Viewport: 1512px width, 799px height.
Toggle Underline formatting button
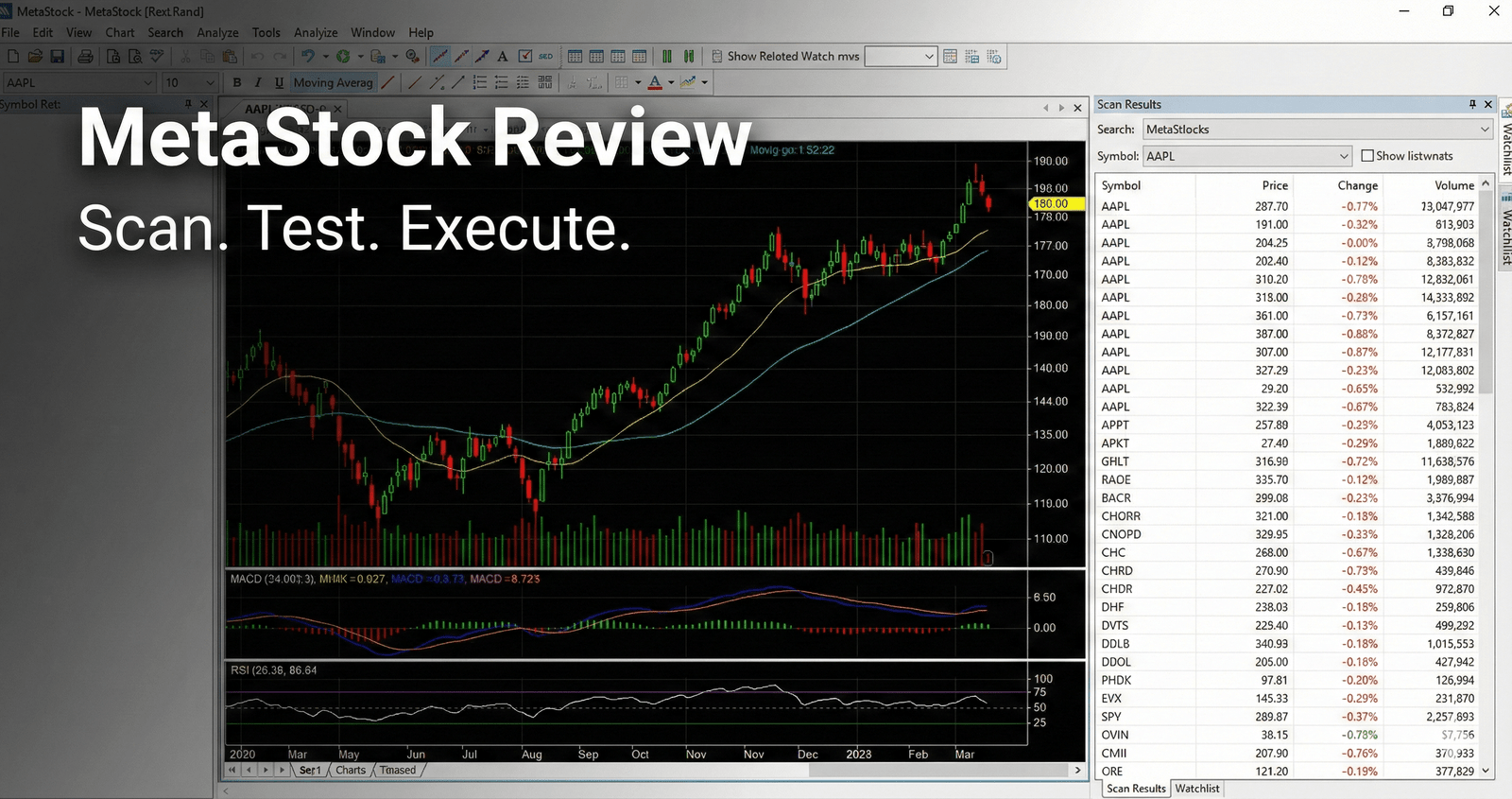pos(279,82)
